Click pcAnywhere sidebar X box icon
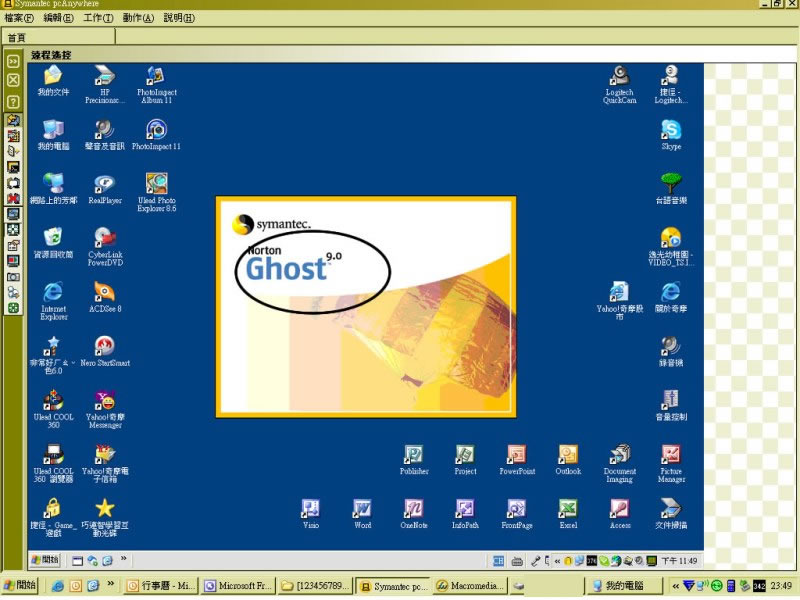 click(13, 80)
